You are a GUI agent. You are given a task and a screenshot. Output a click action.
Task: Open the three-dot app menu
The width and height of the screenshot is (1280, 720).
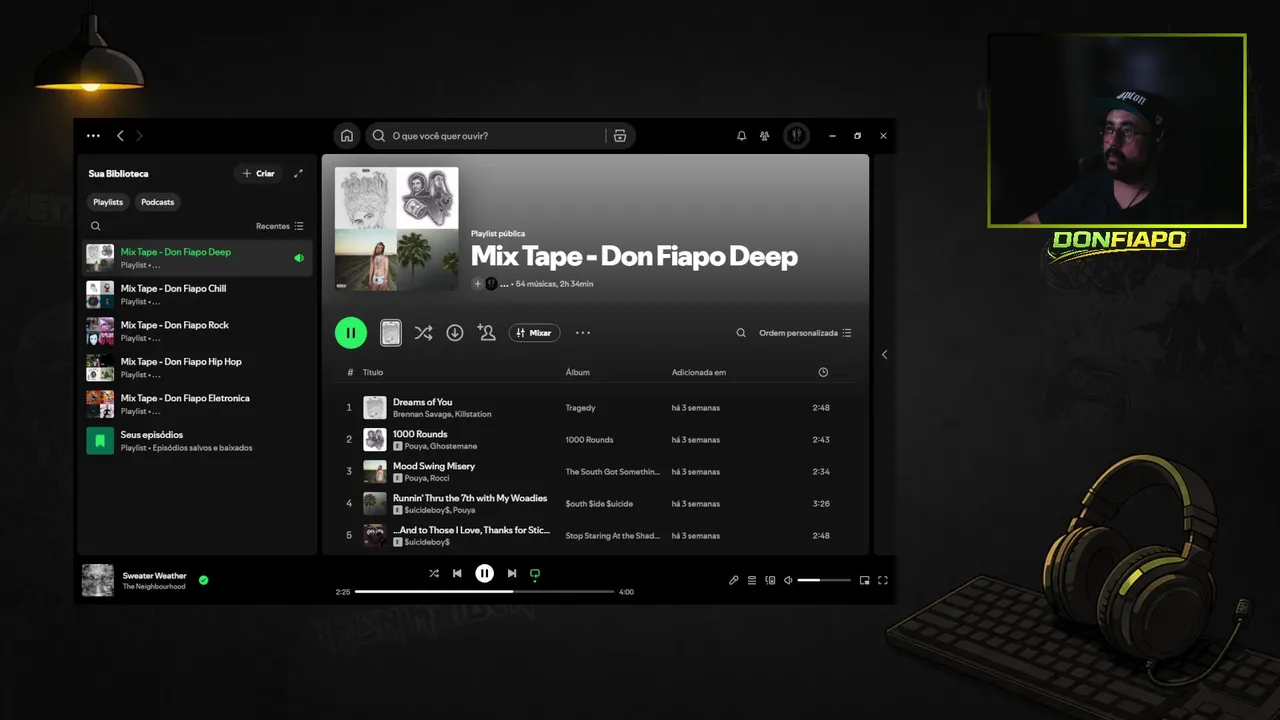(x=93, y=136)
